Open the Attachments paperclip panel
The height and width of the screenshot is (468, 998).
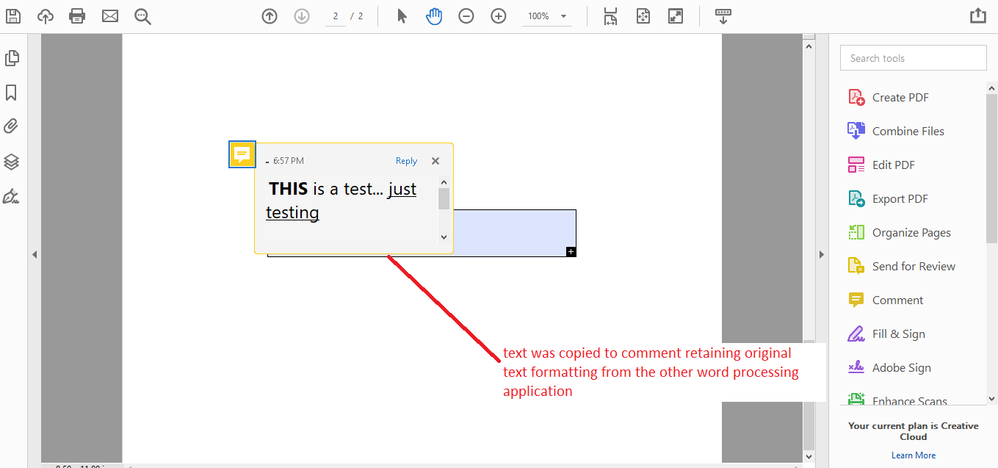tap(11, 126)
